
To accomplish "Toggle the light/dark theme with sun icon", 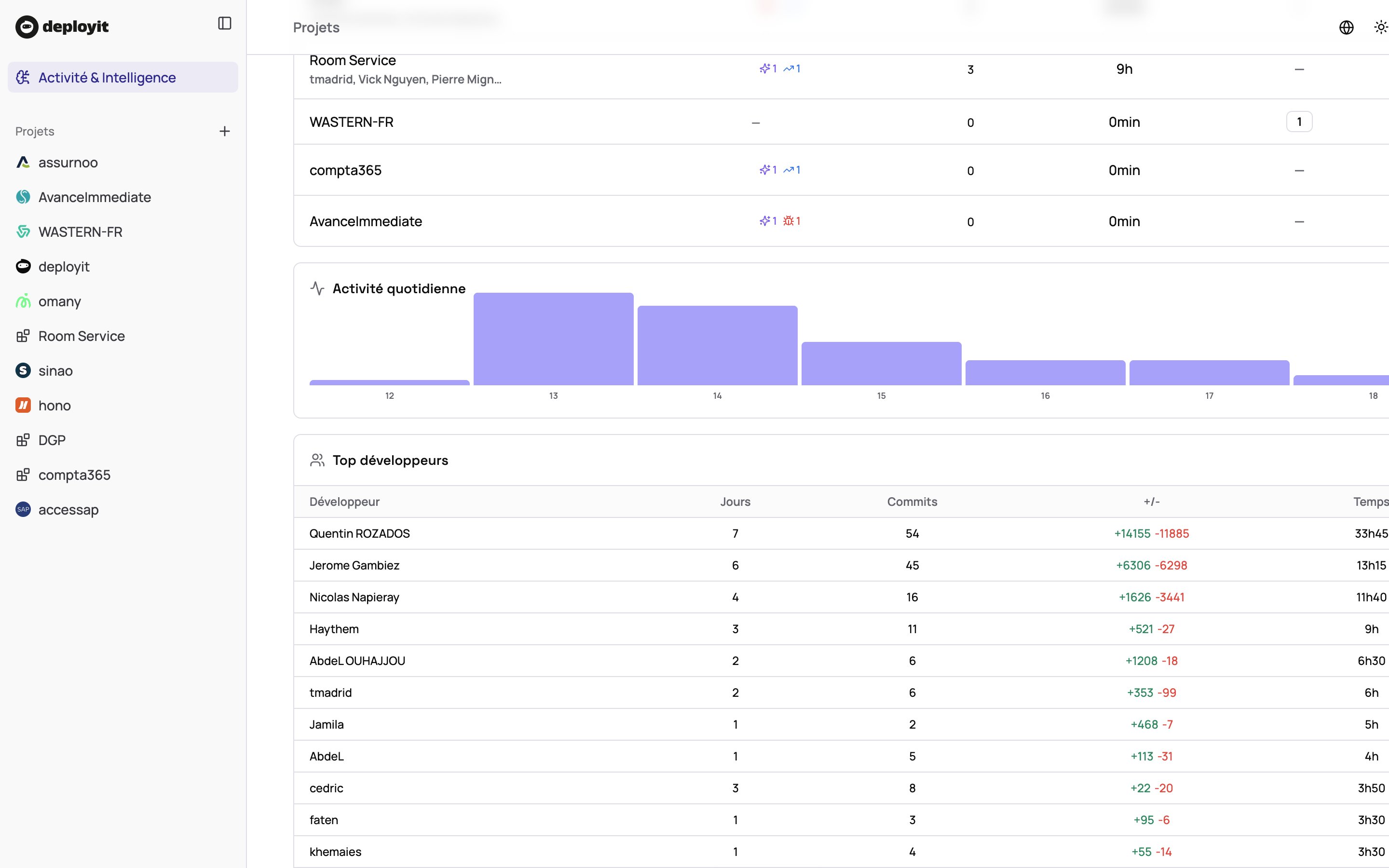I will point(1381,27).
